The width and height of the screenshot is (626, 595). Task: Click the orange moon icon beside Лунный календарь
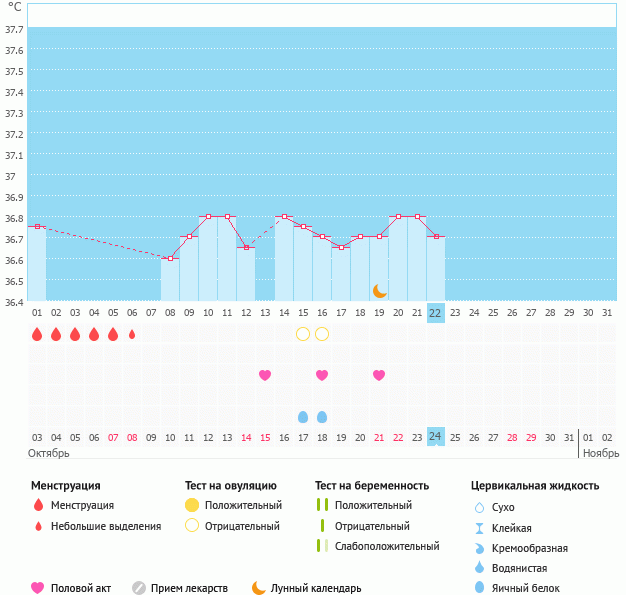[x=259, y=588]
